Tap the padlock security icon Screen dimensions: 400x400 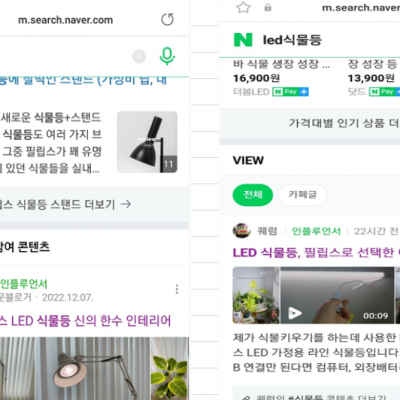click(268, 7)
